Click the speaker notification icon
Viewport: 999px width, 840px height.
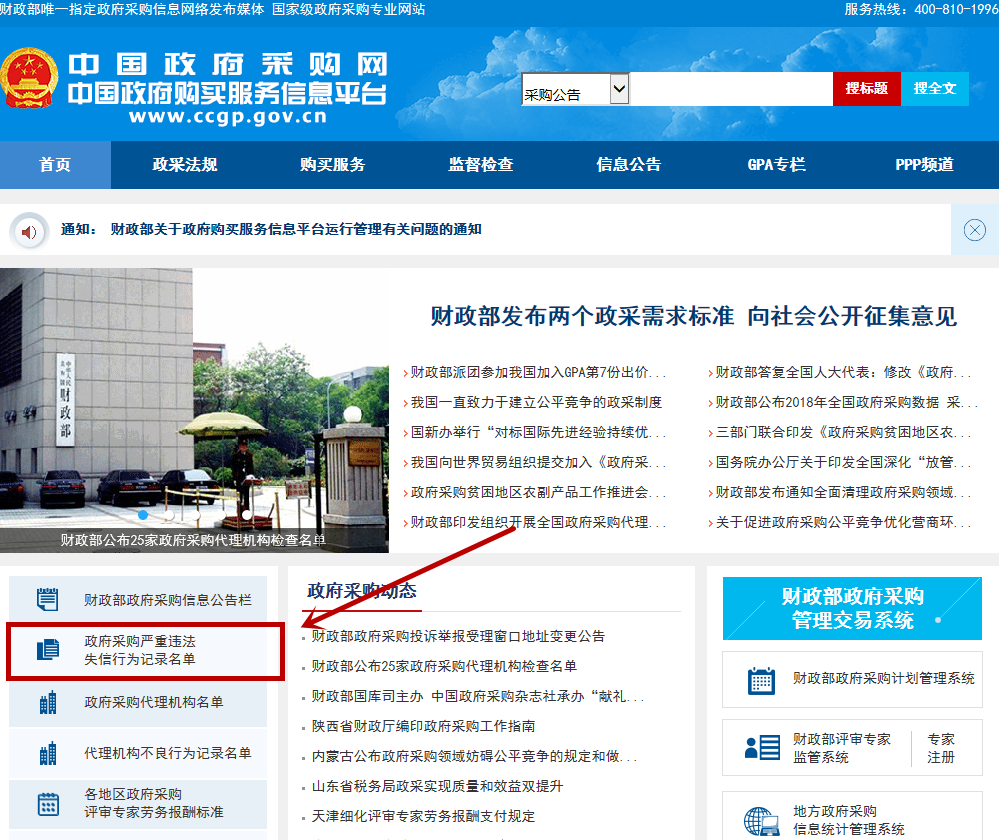(x=30, y=232)
